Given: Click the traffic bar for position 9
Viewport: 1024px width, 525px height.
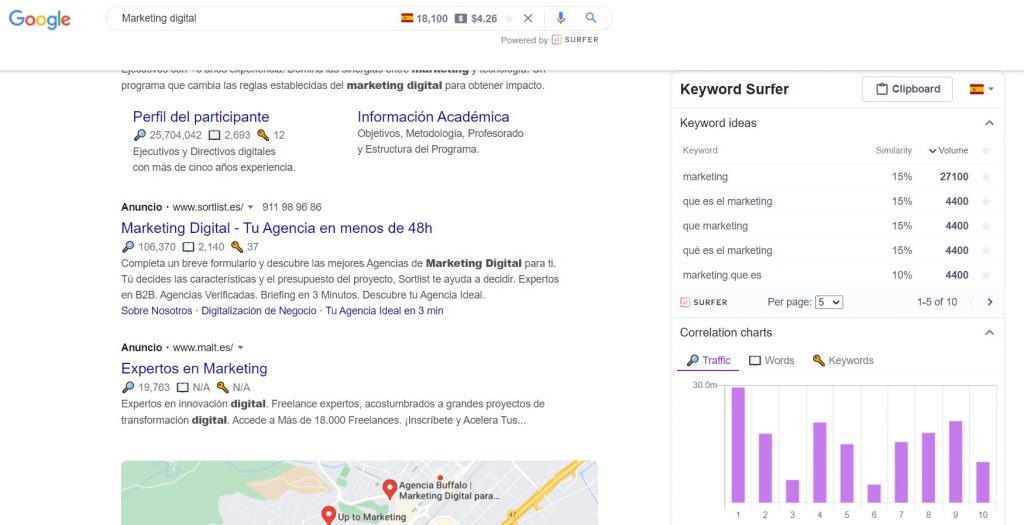Looking at the screenshot, I should (956, 462).
